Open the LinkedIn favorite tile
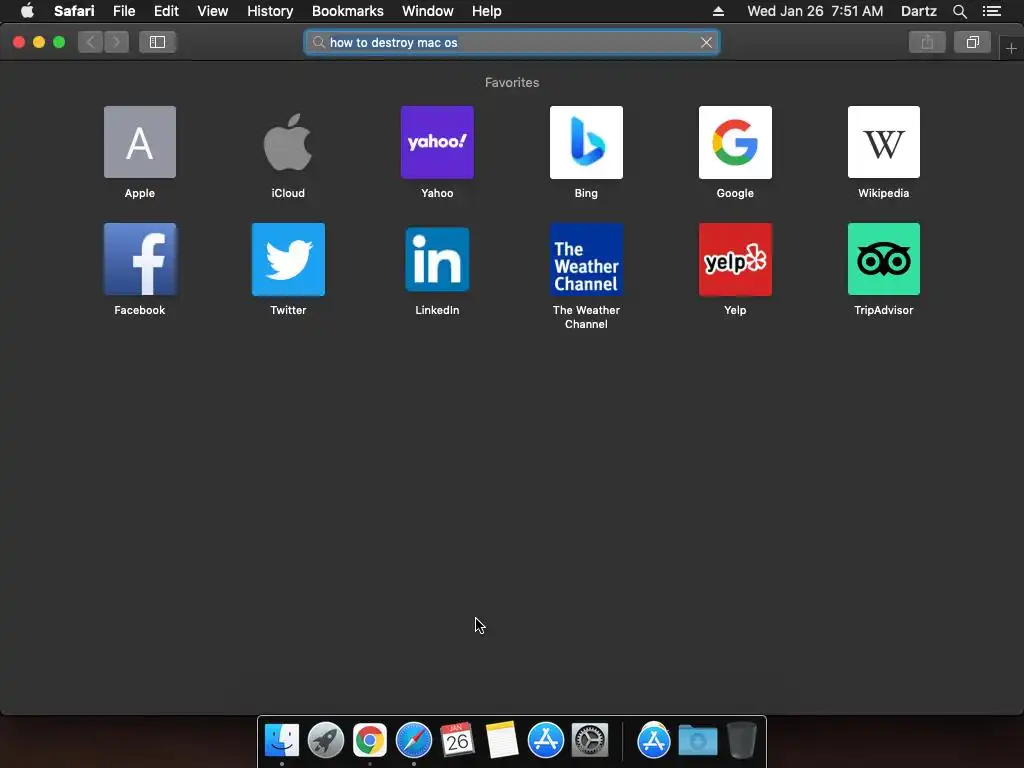Image resolution: width=1024 pixels, height=768 pixels. pos(437,259)
